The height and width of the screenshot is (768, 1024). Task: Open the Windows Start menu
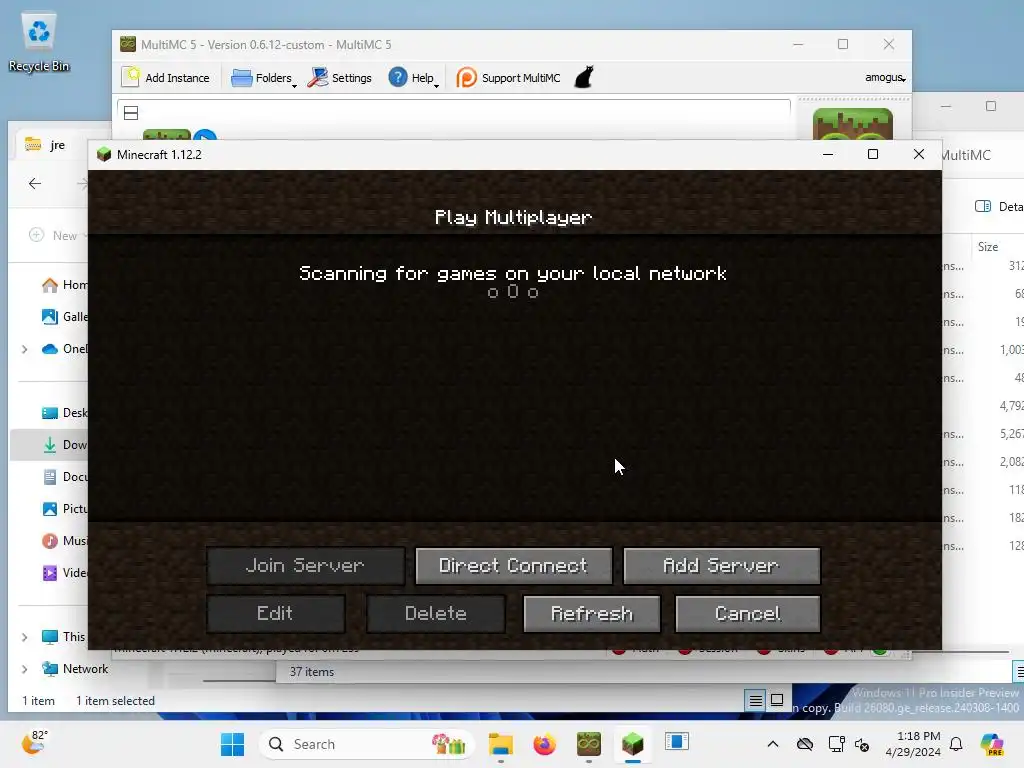pyautogui.click(x=232, y=744)
